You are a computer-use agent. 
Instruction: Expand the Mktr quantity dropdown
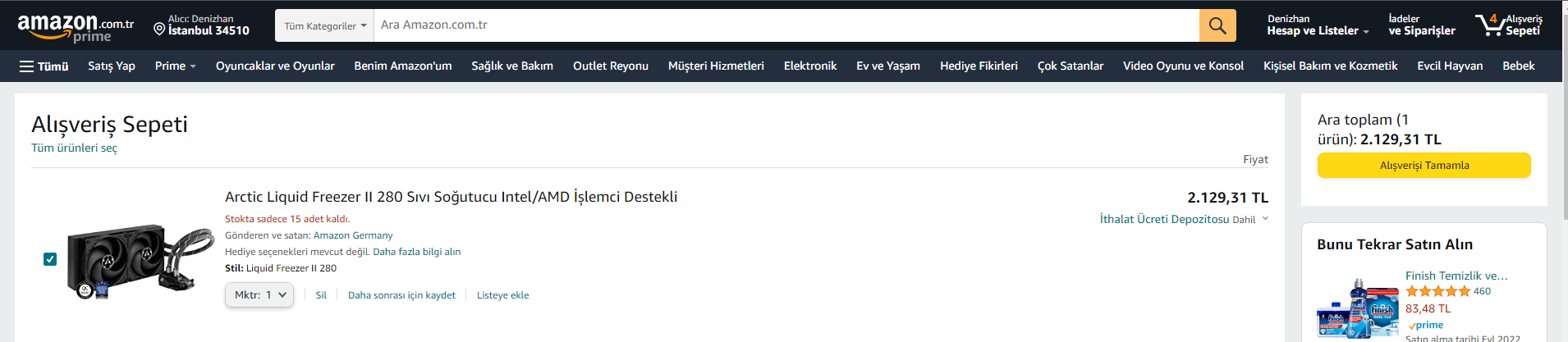click(259, 295)
